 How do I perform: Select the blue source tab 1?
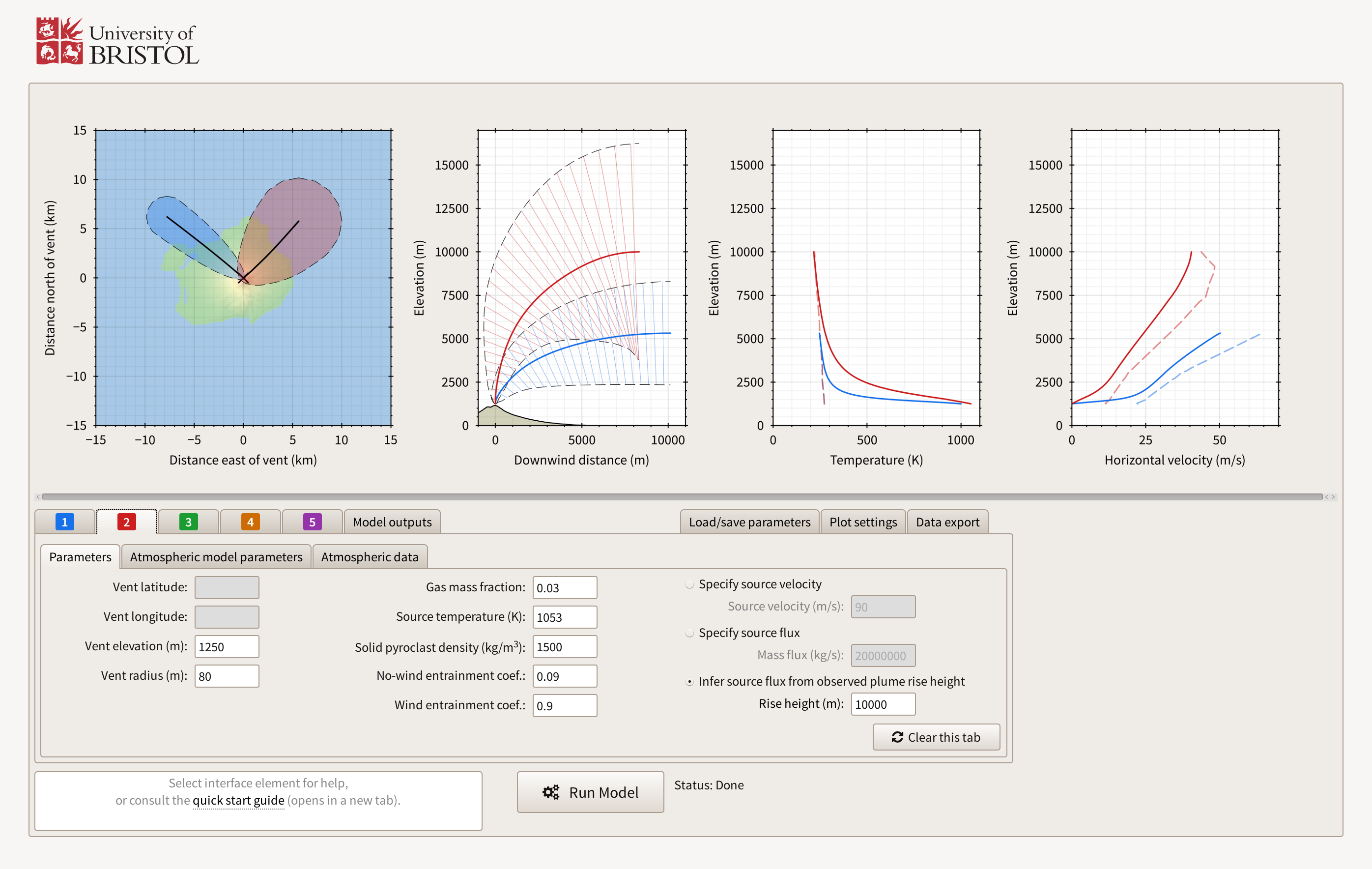pyautogui.click(x=64, y=522)
